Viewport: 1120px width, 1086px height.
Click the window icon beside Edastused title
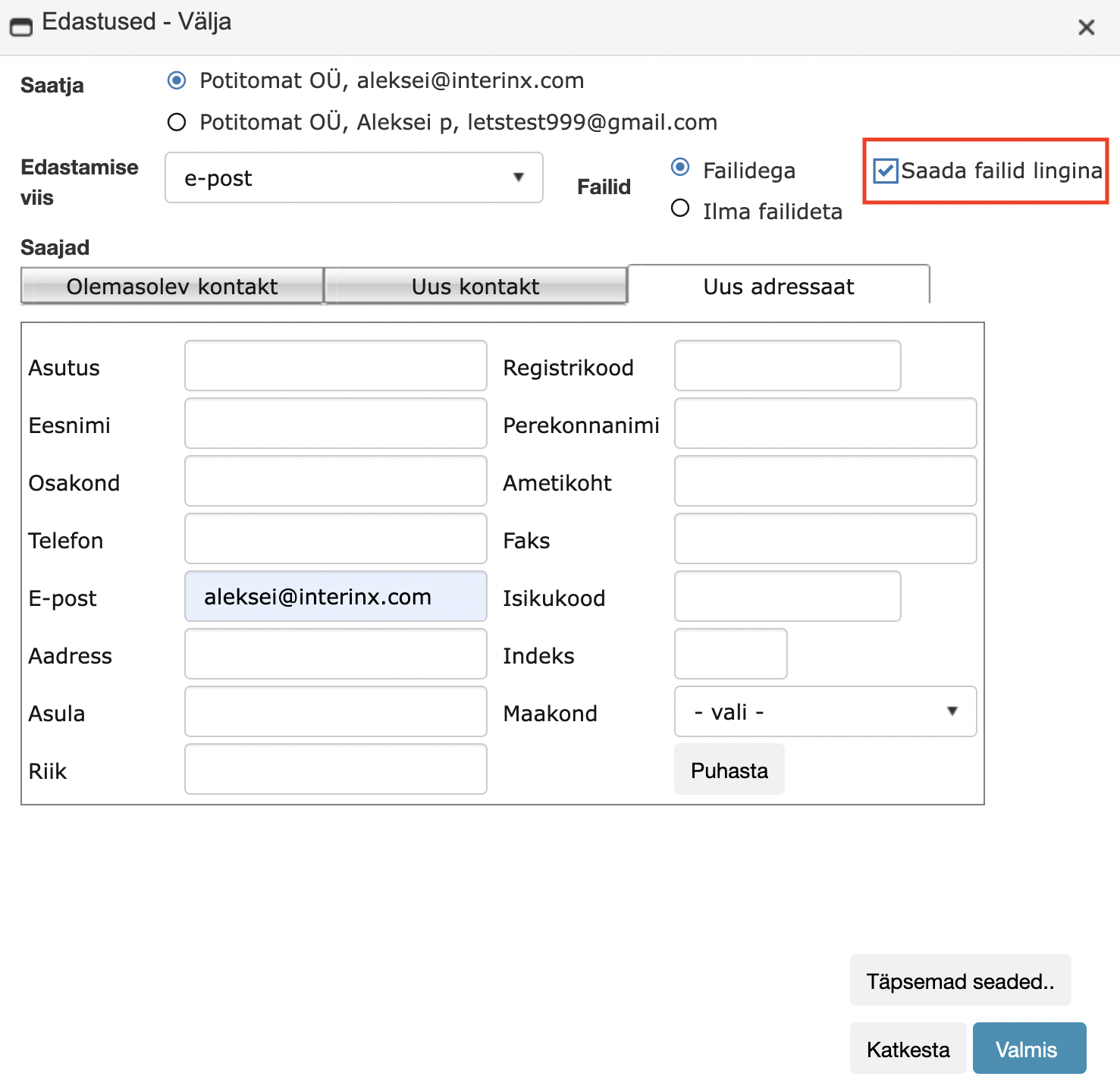pyautogui.click(x=20, y=27)
